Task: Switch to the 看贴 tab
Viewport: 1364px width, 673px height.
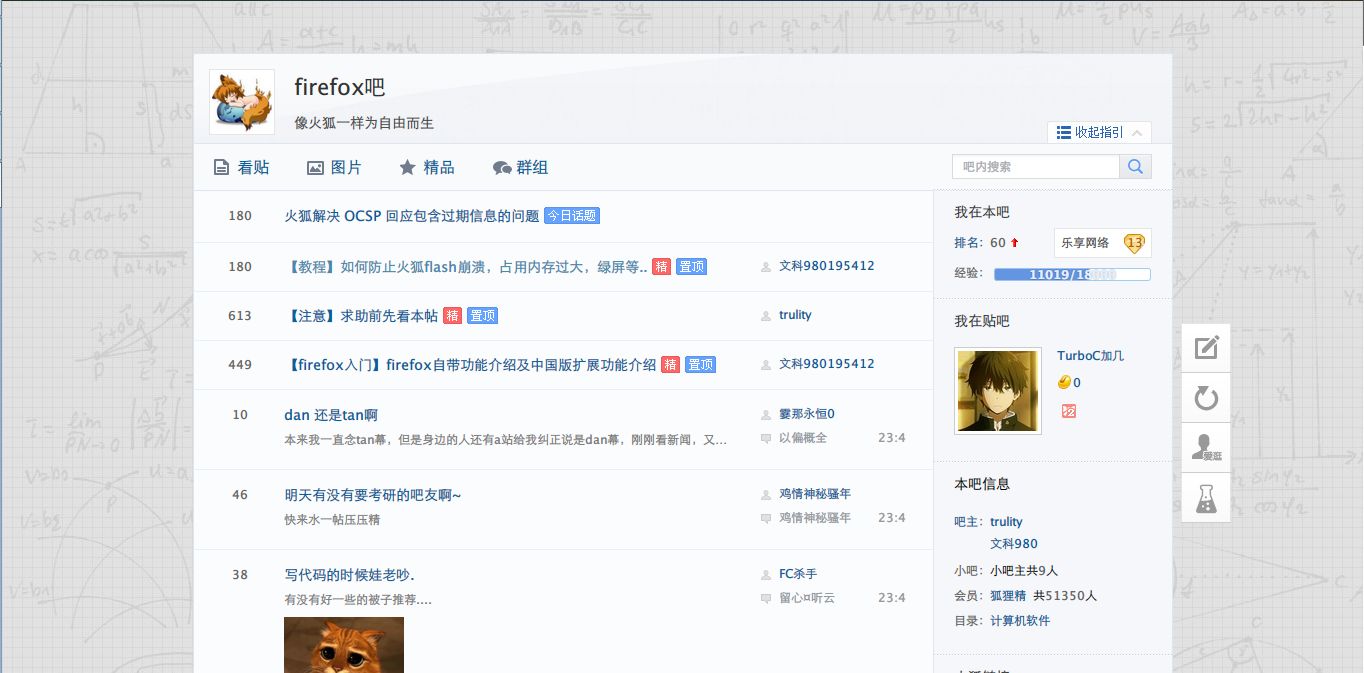Action: [x=242, y=168]
